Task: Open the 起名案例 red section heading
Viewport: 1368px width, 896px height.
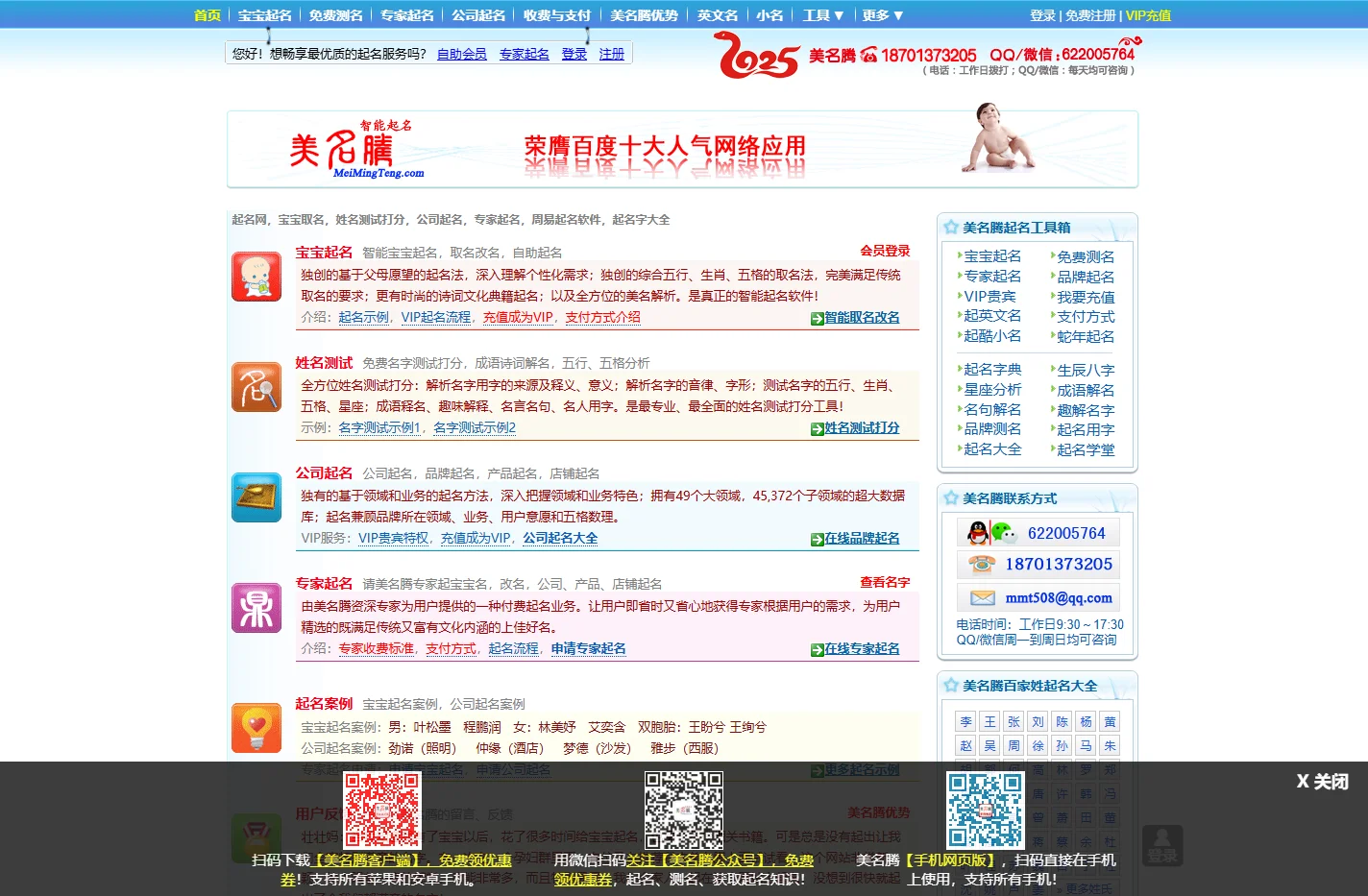Action: (324, 703)
